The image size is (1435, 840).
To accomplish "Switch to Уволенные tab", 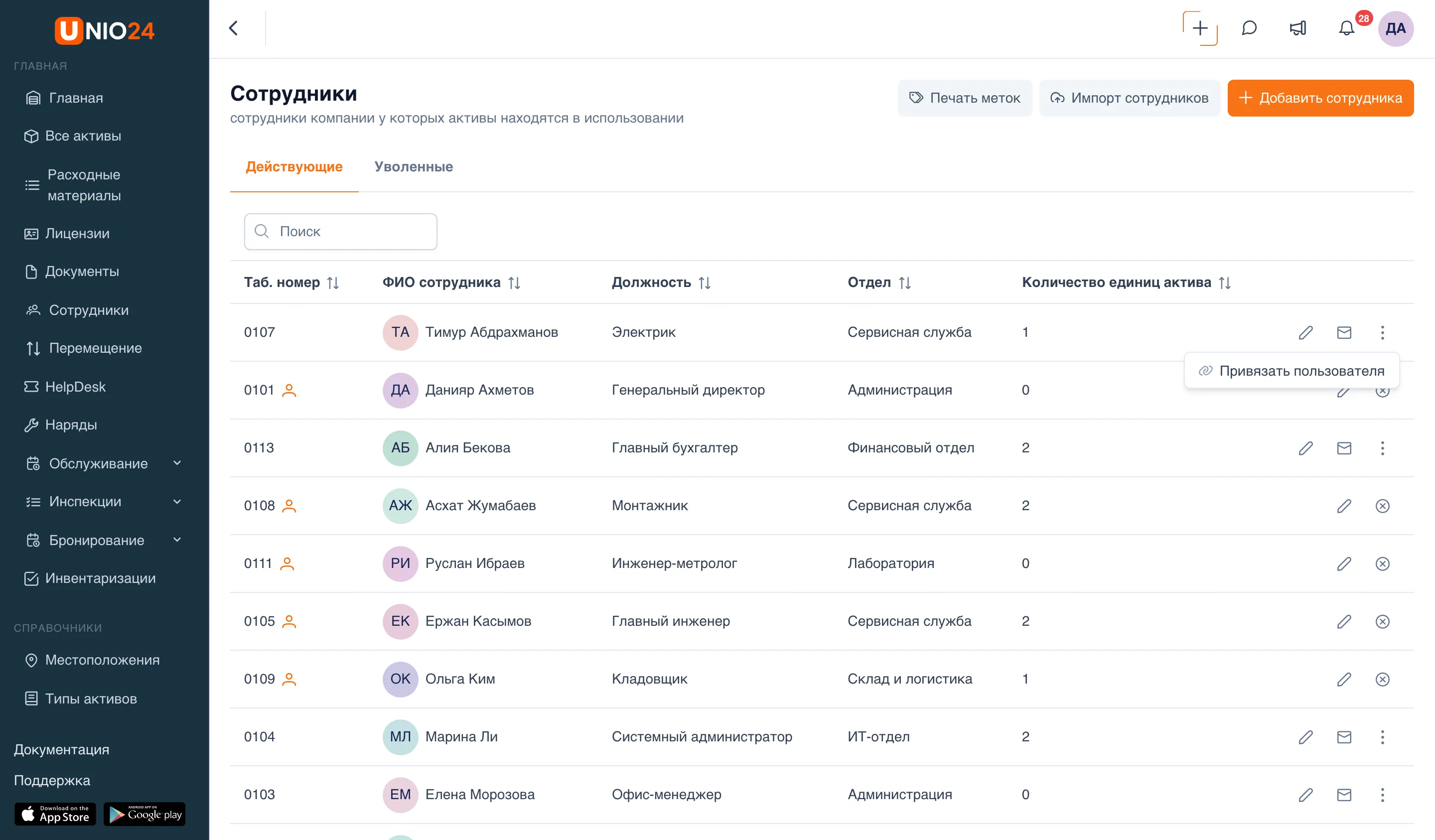I will click(x=414, y=167).
